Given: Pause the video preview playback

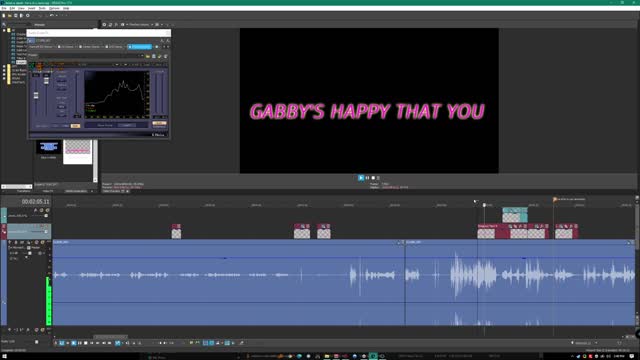Looking at the screenshot, I should [x=367, y=178].
